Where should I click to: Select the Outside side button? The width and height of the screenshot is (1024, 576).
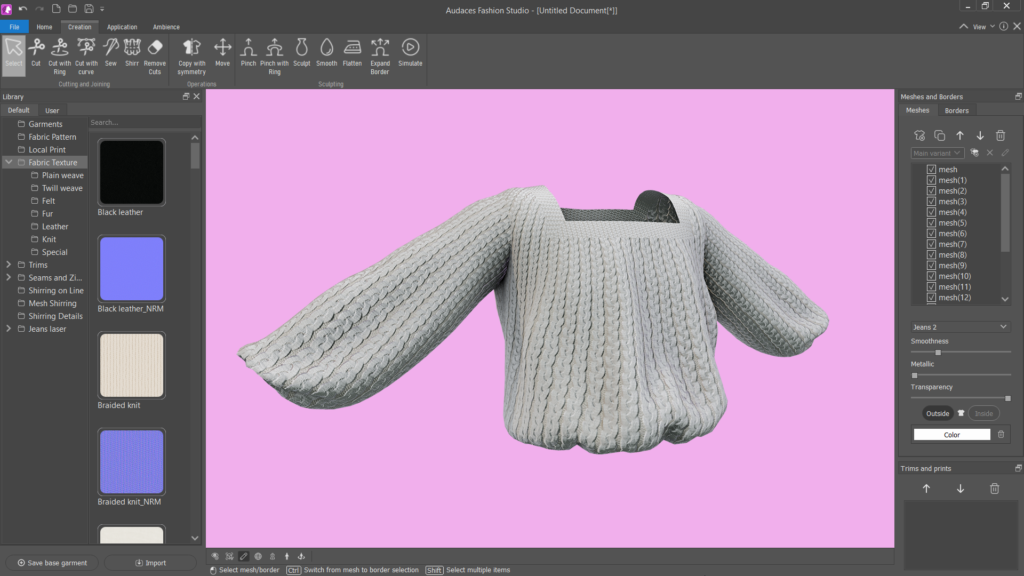(937, 413)
